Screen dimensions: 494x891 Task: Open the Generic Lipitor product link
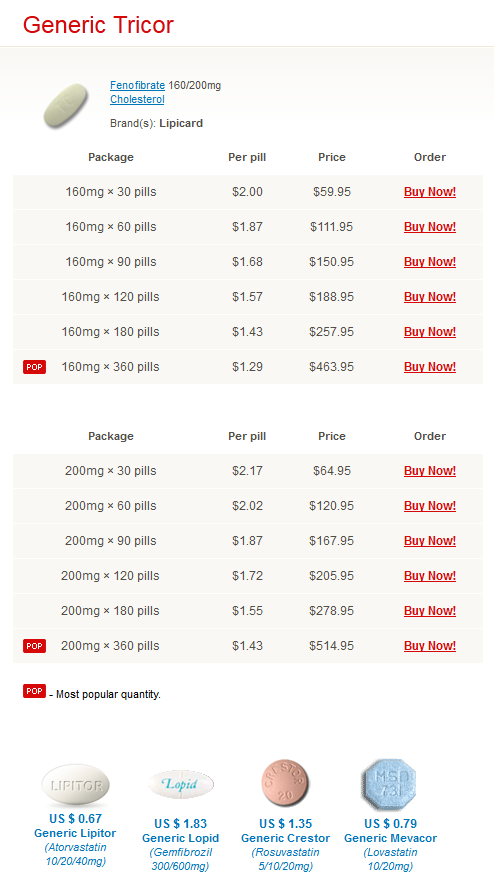point(75,833)
